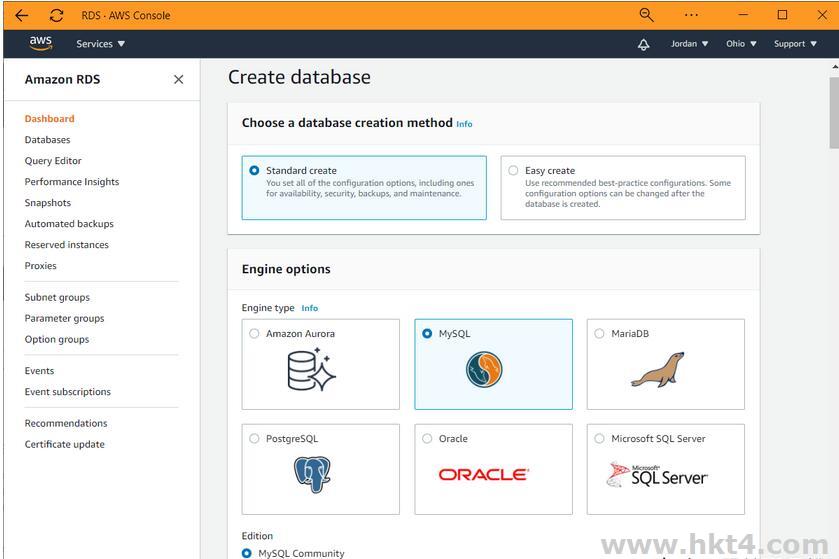839x559 pixels.
Task: Open the notifications bell
Action: 644,44
